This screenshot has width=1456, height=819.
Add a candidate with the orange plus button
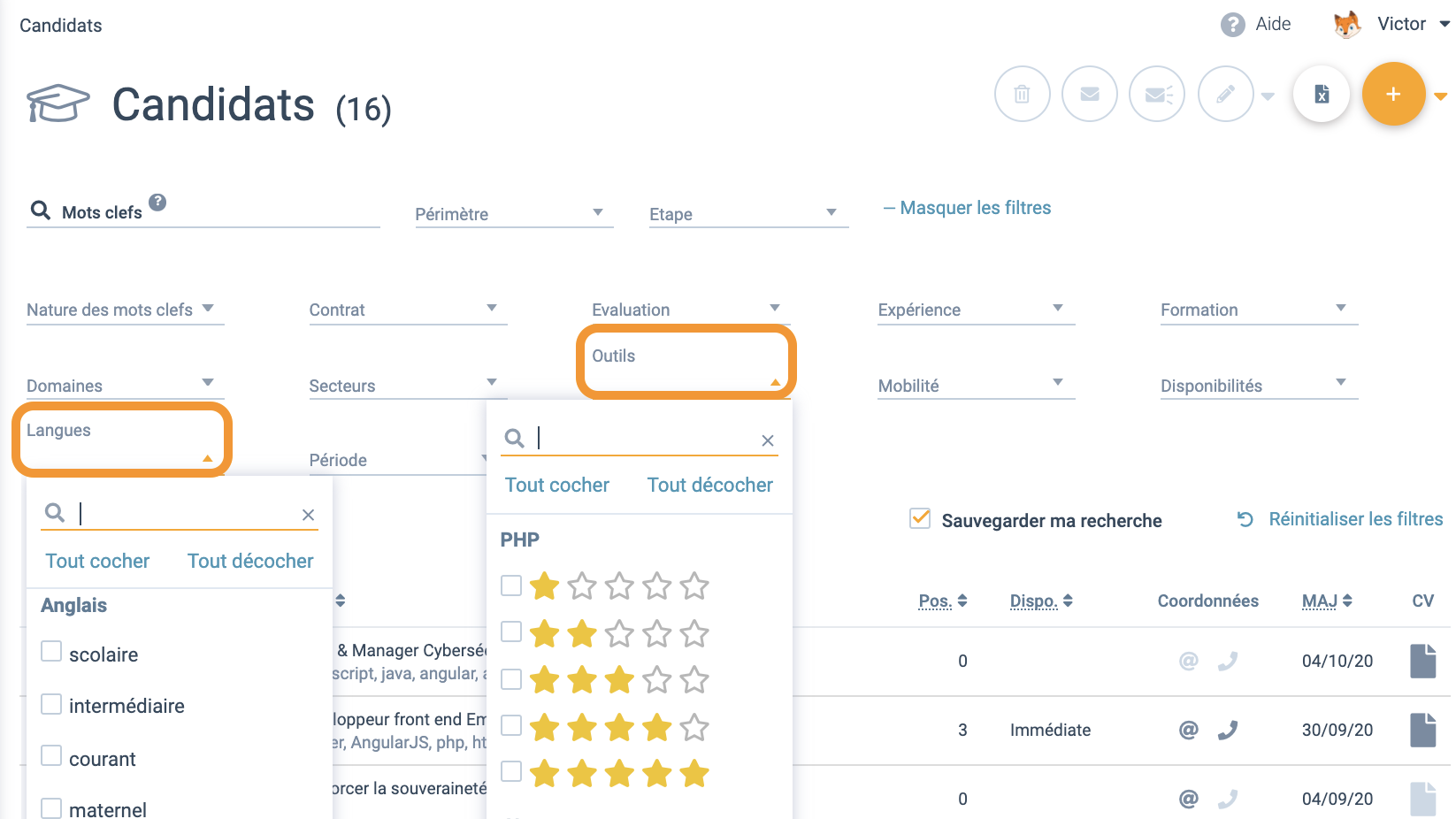[1393, 94]
